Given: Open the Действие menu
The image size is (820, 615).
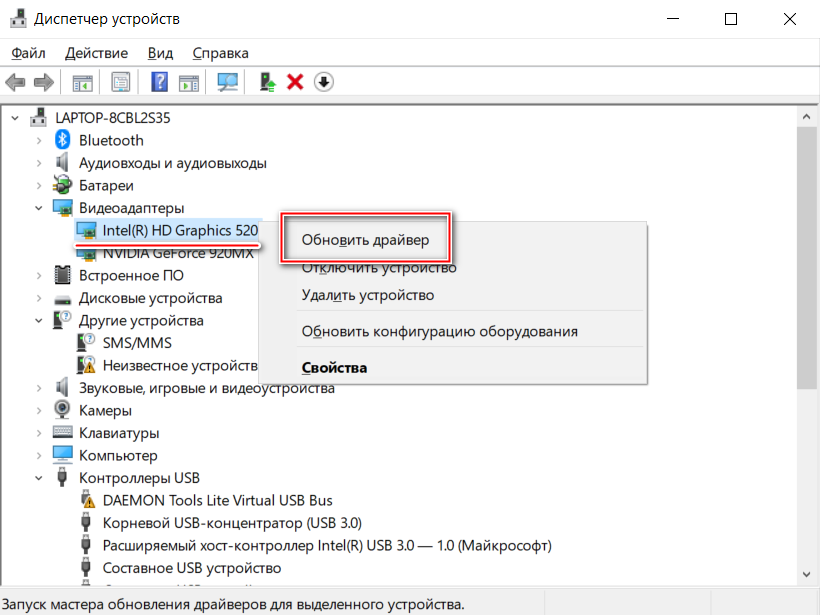Looking at the screenshot, I should click(x=96, y=53).
